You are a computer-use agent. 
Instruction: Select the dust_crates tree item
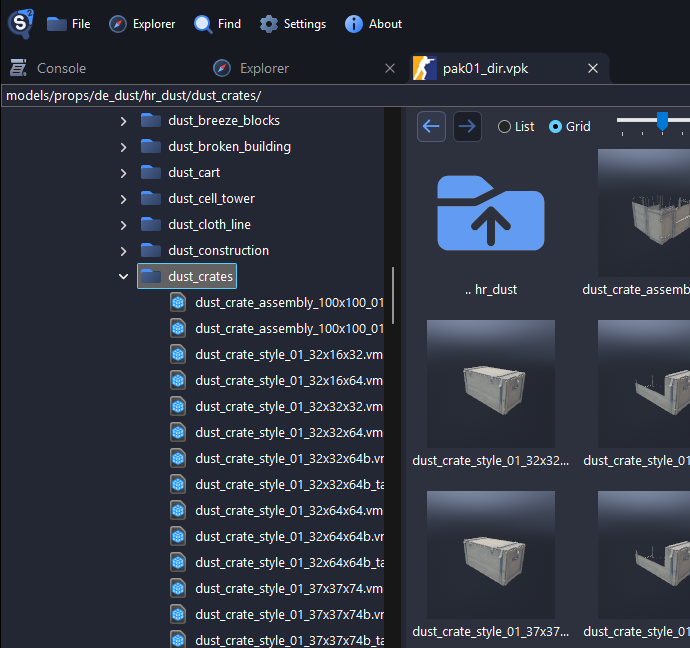click(x=187, y=276)
